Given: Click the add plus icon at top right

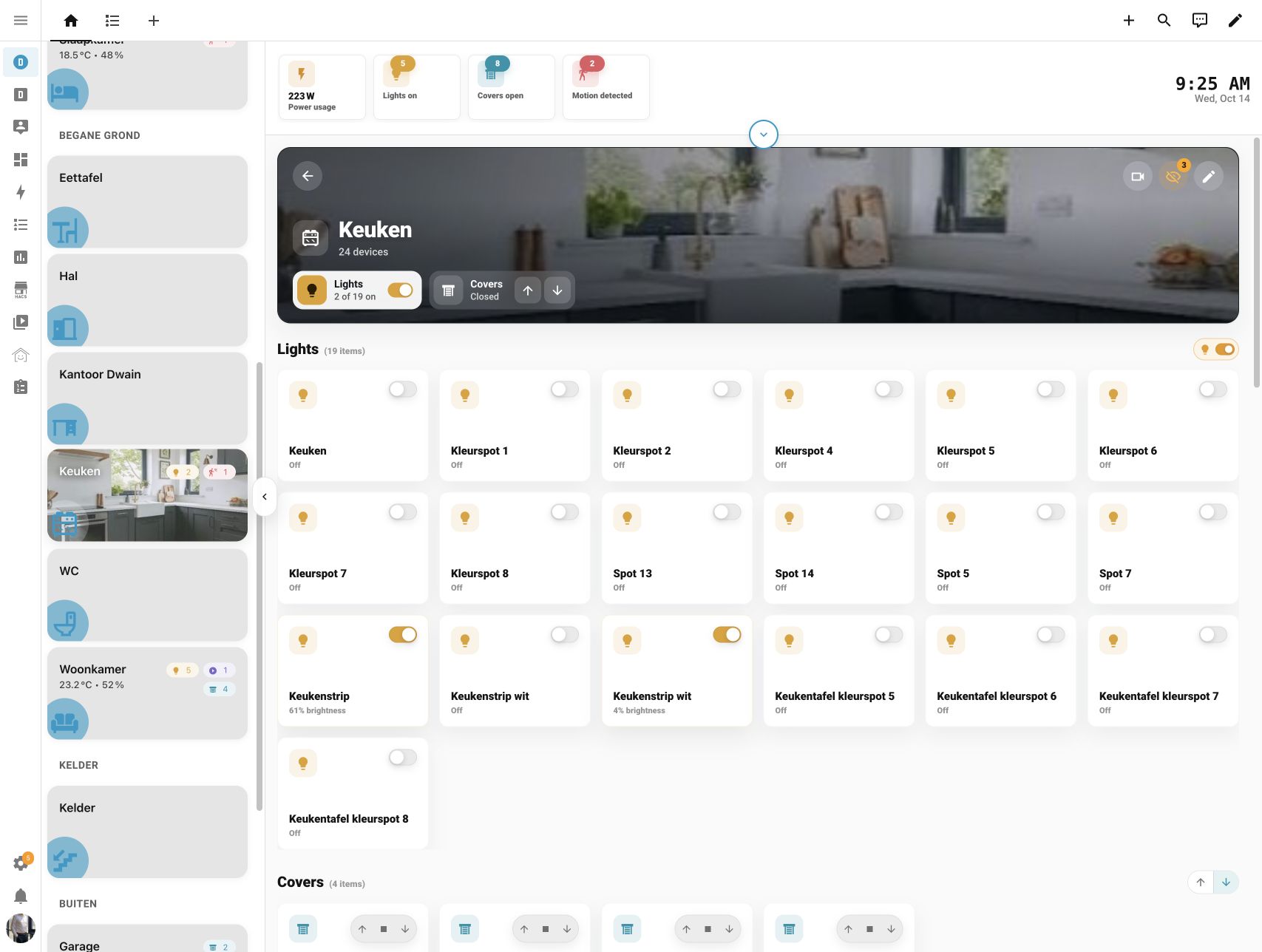Looking at the screenshot, I should coord(1128,21).
